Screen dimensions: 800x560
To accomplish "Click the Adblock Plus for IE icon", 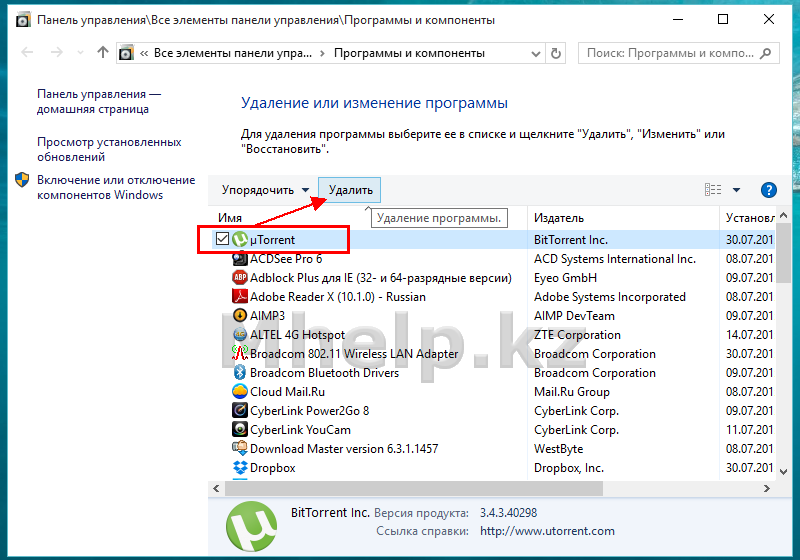I will point(240,278).
